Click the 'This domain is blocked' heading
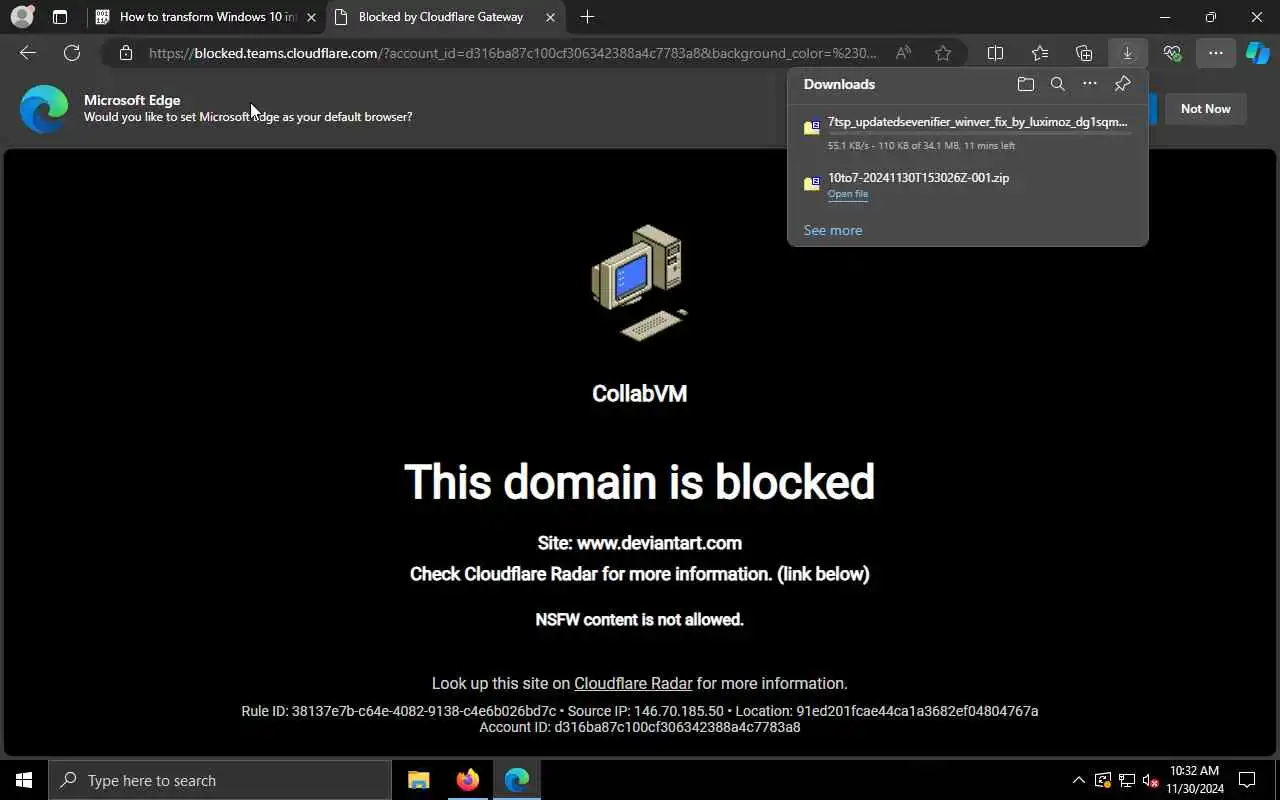The height and width of the screenshot is (800, 1280). pyautogui.click(x=640, y=482)
